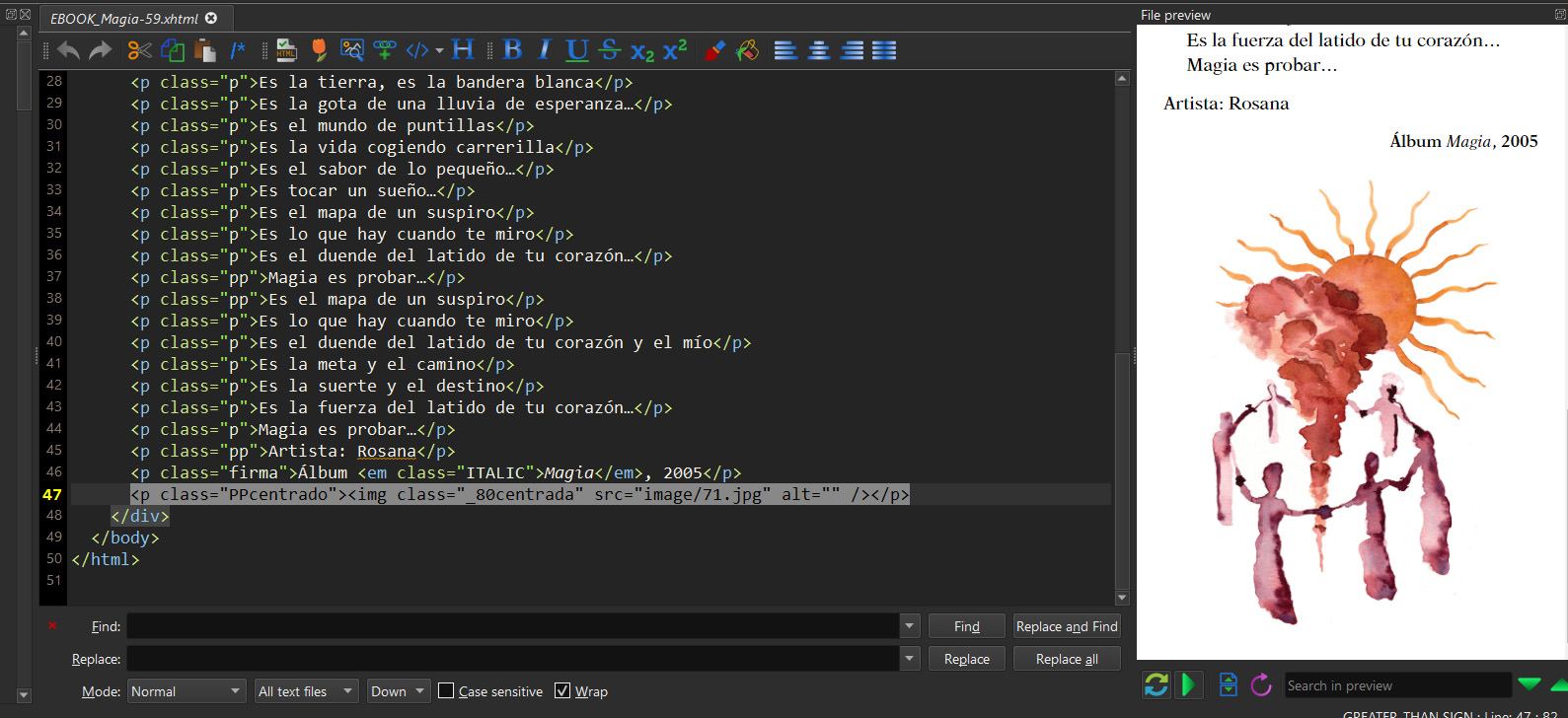Underline the selected text

(x=577, y=50)
